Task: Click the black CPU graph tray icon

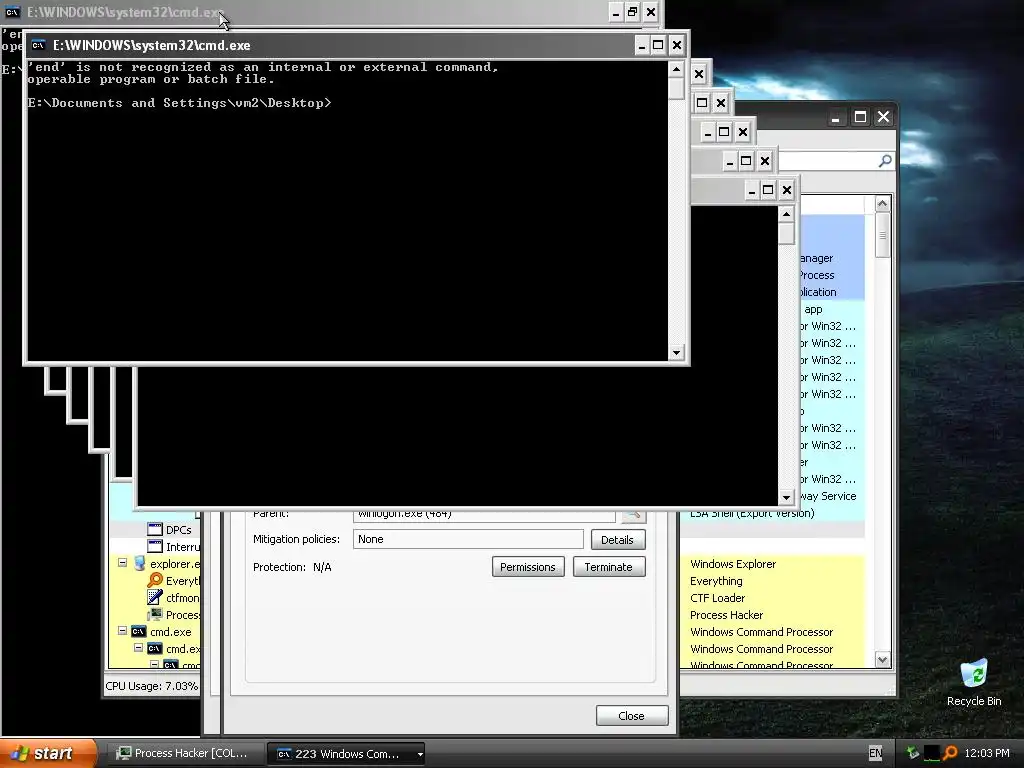Action: pos(931,753)
